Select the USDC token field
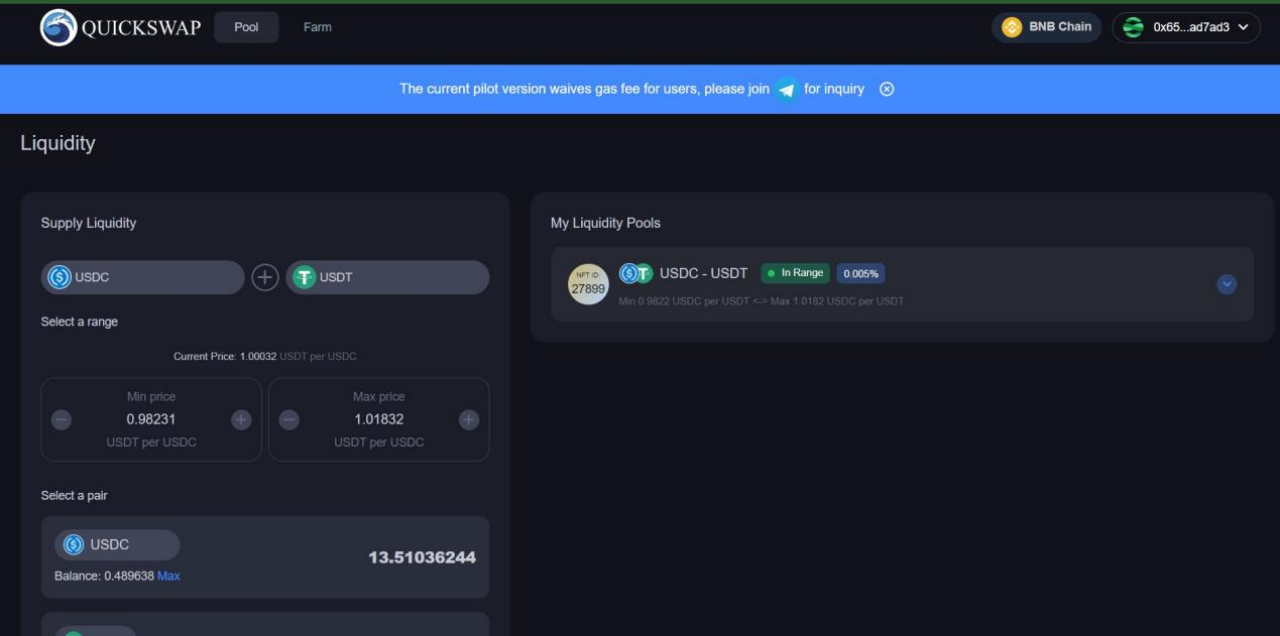The width and height of the screenshot is (1280, 636). 143,277
